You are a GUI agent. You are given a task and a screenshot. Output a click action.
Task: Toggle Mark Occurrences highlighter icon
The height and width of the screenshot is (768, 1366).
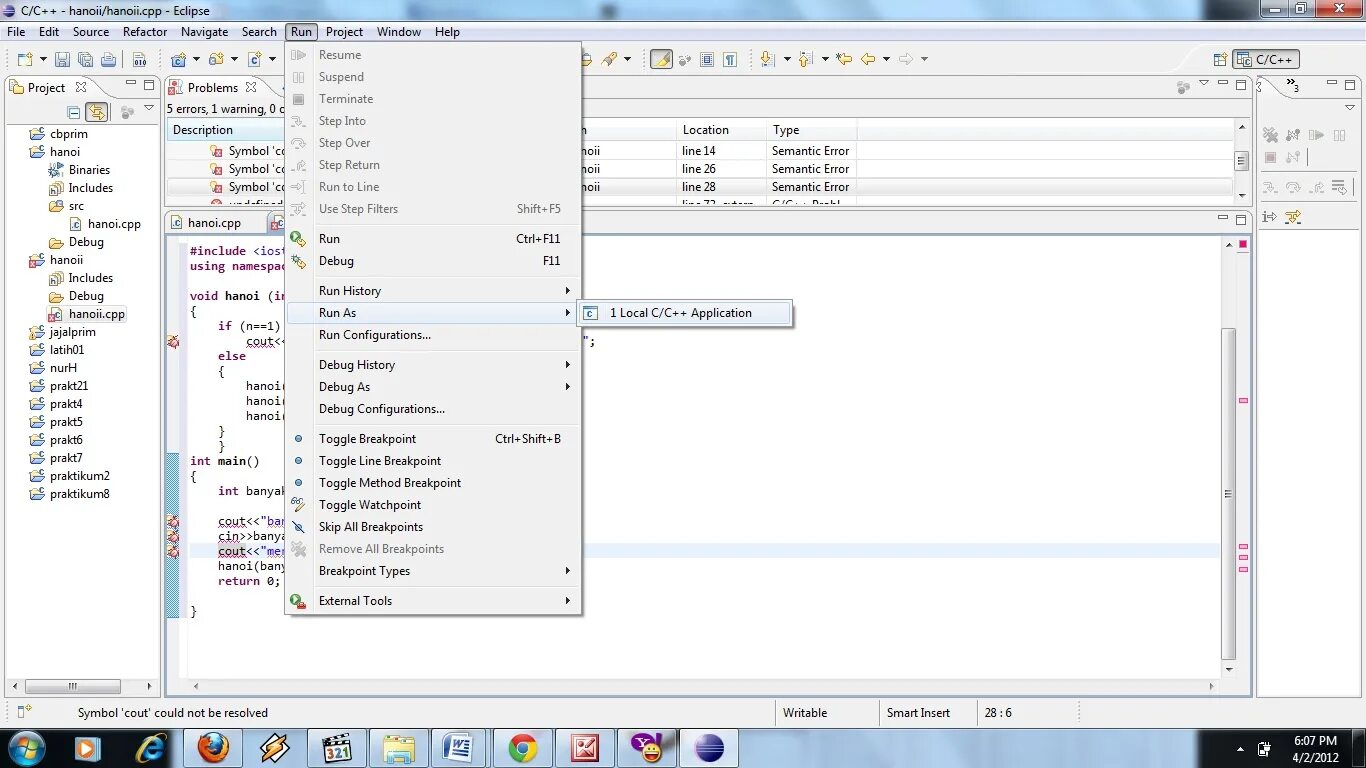pyautogui.click(x=661, y=59)
